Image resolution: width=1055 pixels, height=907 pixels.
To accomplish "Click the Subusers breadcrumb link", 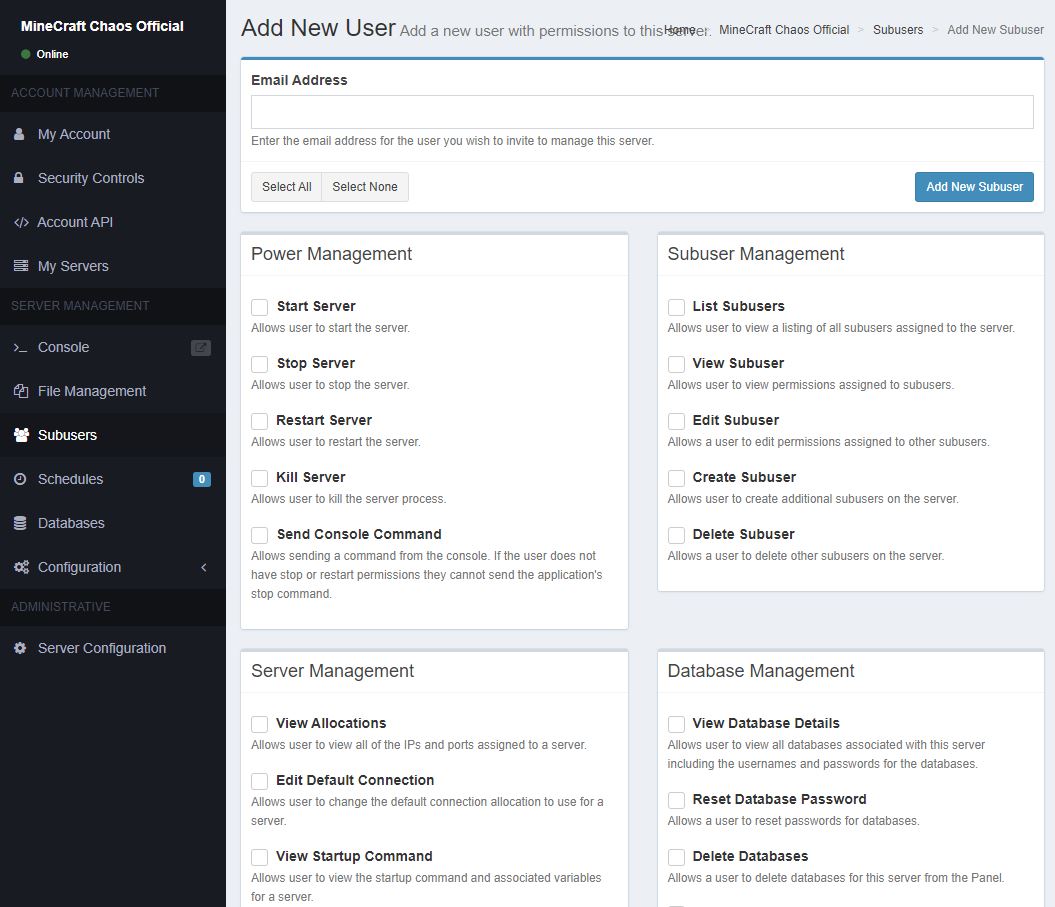I will (897, 30).
